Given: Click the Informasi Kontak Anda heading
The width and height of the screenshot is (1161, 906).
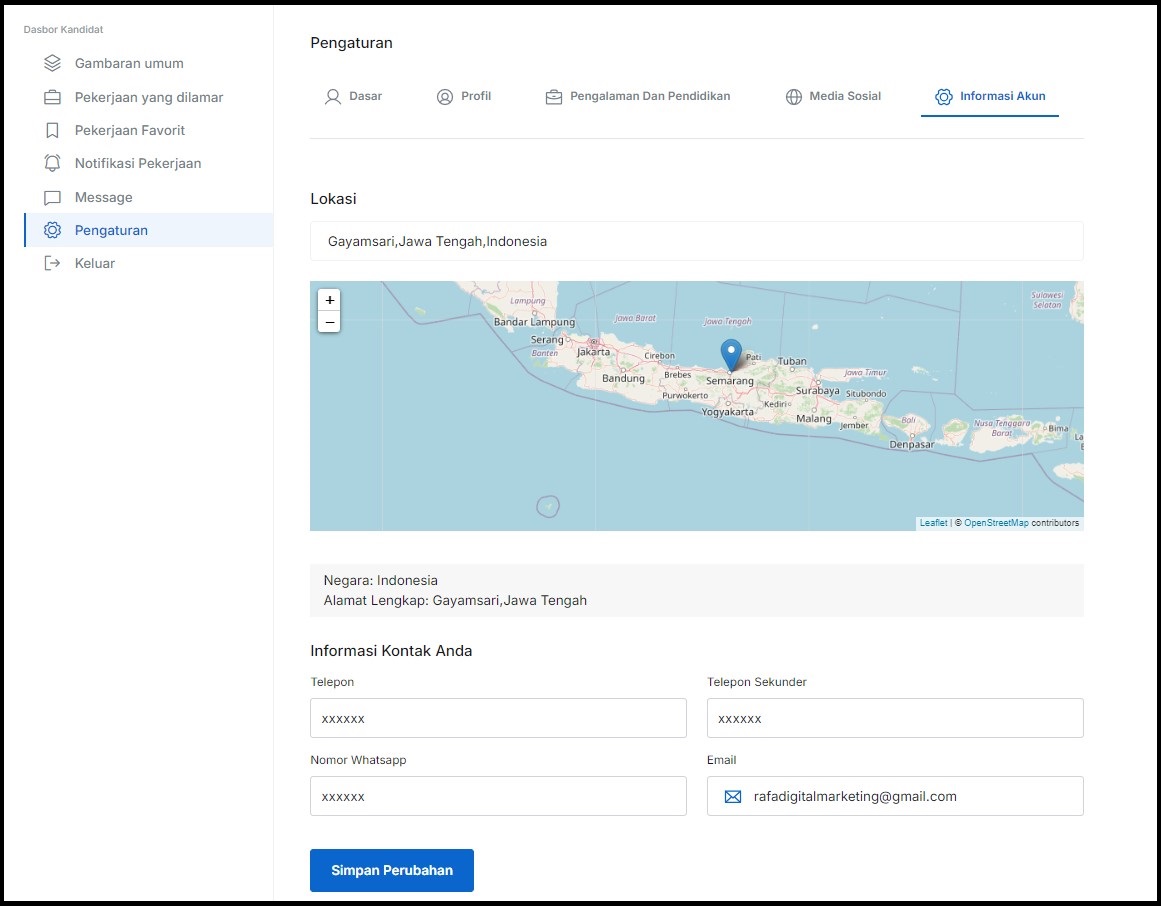Looking at the screenshot, I should pos(391,651).
